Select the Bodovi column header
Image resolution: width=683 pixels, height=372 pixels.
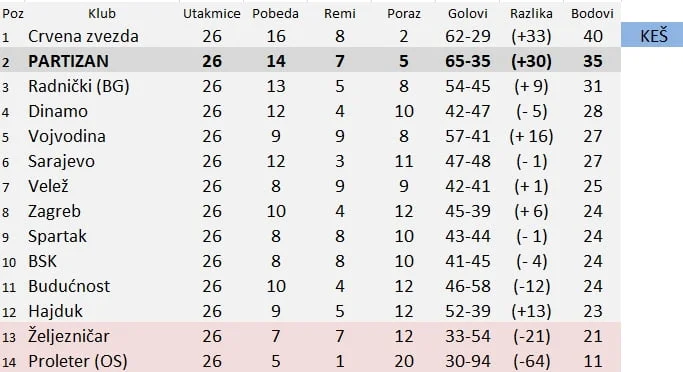(x=592, y=14)
